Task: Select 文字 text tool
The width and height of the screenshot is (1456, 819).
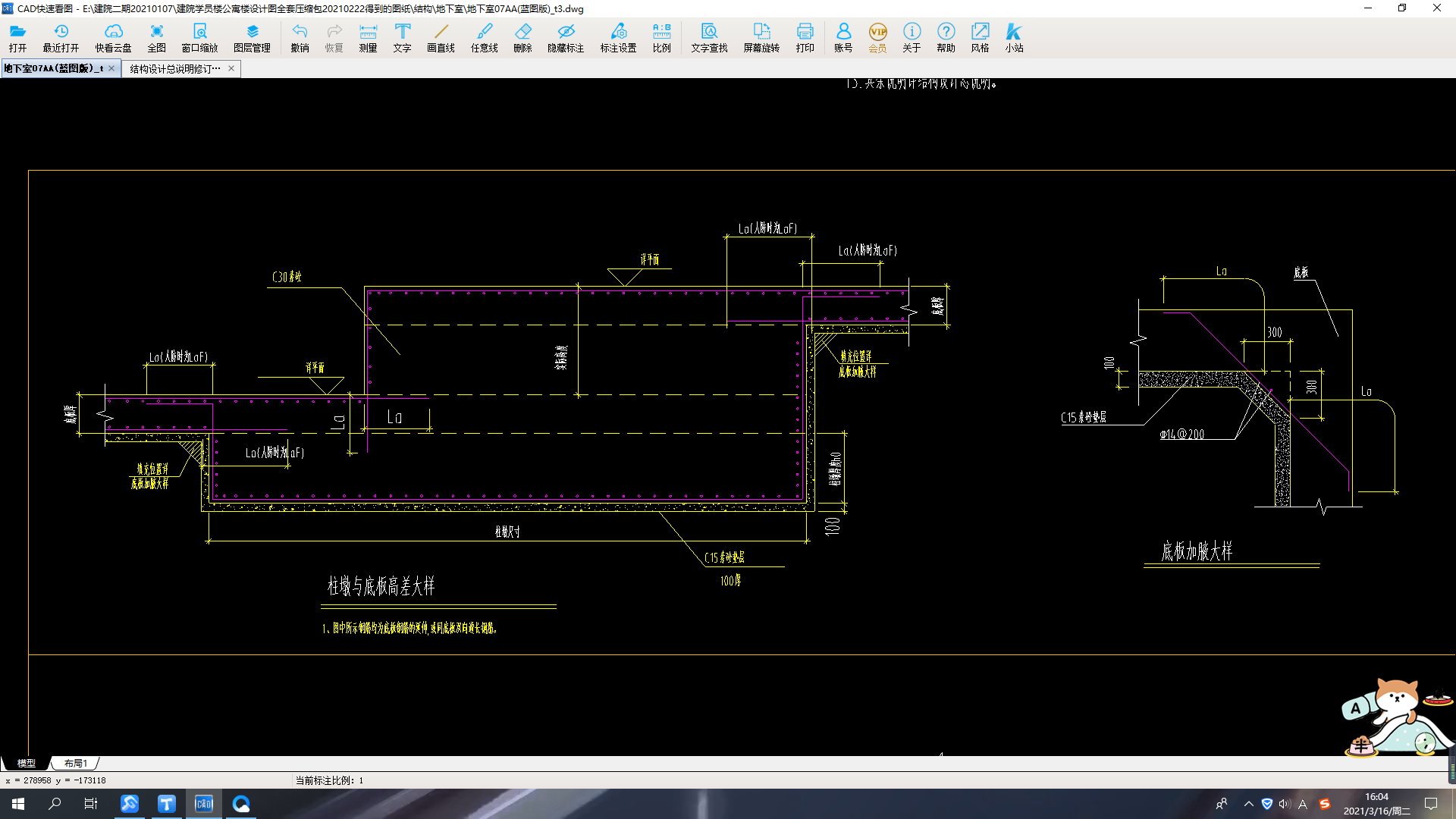Action: [x=402, y=38]
